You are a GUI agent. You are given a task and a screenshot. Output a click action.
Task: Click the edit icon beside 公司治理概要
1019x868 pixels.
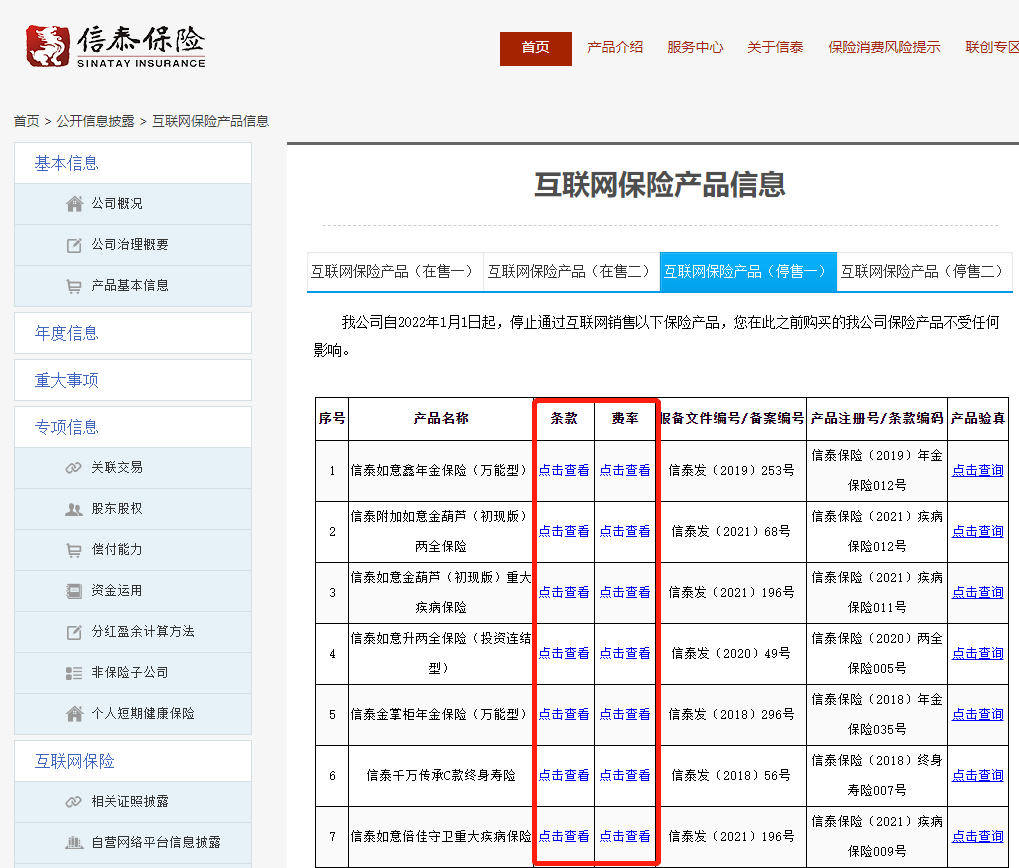[x=74, y=245]
